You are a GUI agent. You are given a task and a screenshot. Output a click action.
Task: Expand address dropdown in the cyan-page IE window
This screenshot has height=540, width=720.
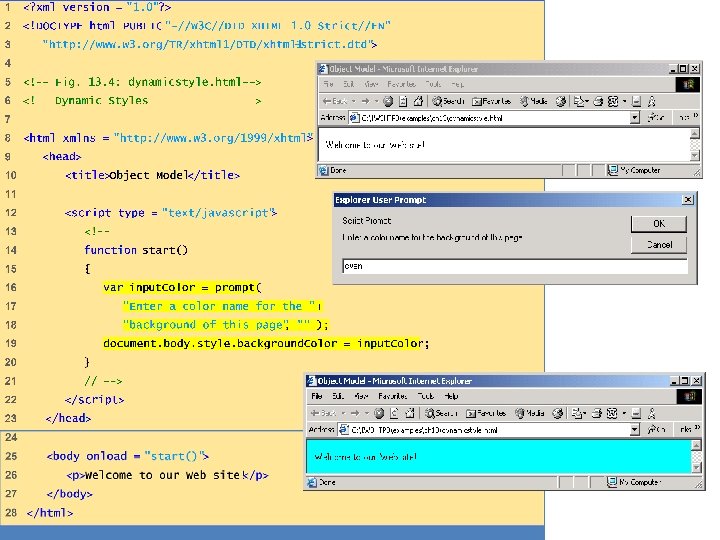634,430
